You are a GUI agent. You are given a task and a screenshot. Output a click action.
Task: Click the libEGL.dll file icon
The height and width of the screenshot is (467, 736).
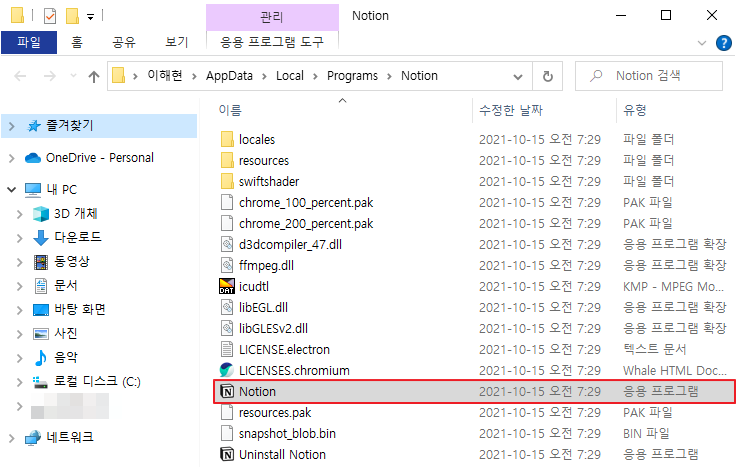(227, 307)
